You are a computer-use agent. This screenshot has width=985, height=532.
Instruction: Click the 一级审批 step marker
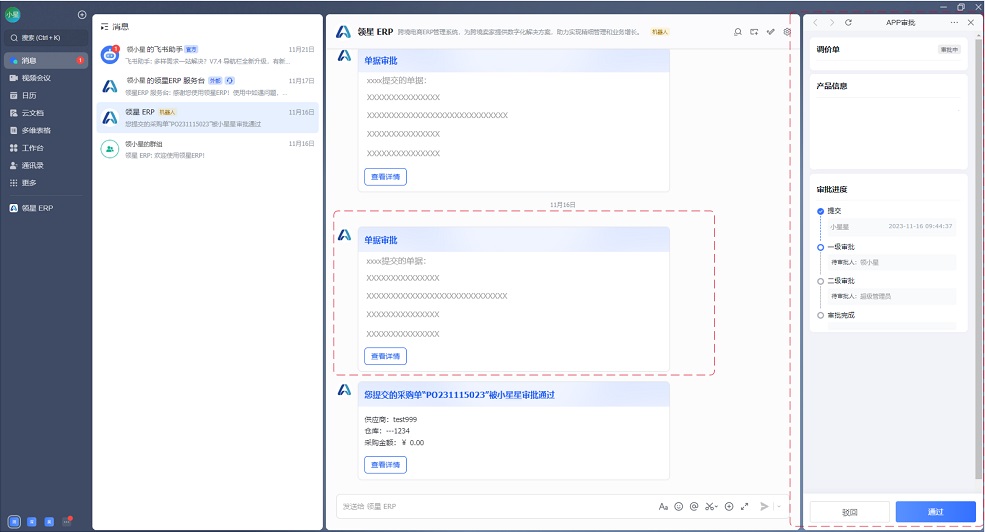[x=820, y=247]
